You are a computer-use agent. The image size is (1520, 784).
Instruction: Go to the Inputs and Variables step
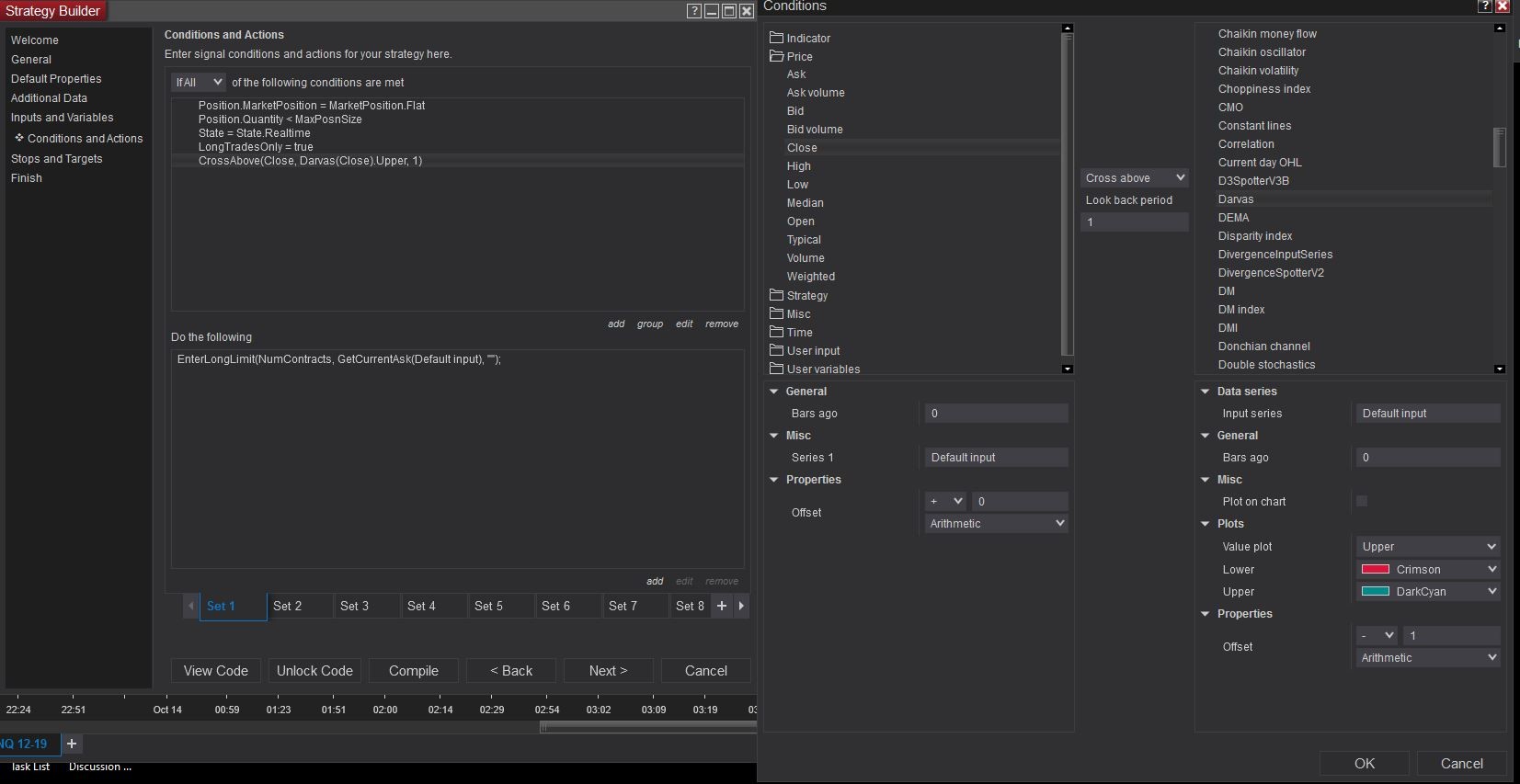pyautogui.click(x=63, y=118)
